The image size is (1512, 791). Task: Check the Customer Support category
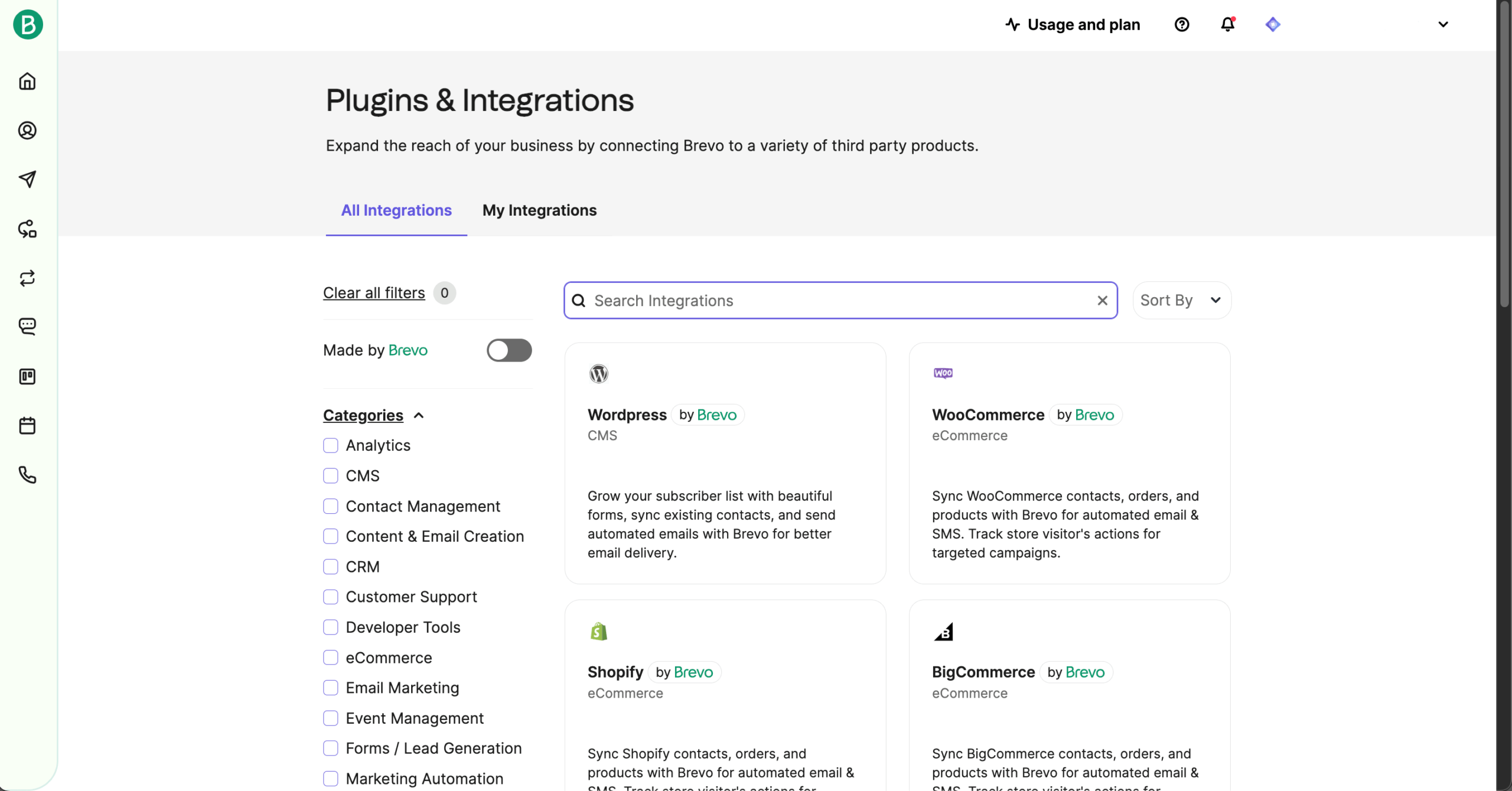(x=330, y=597)
